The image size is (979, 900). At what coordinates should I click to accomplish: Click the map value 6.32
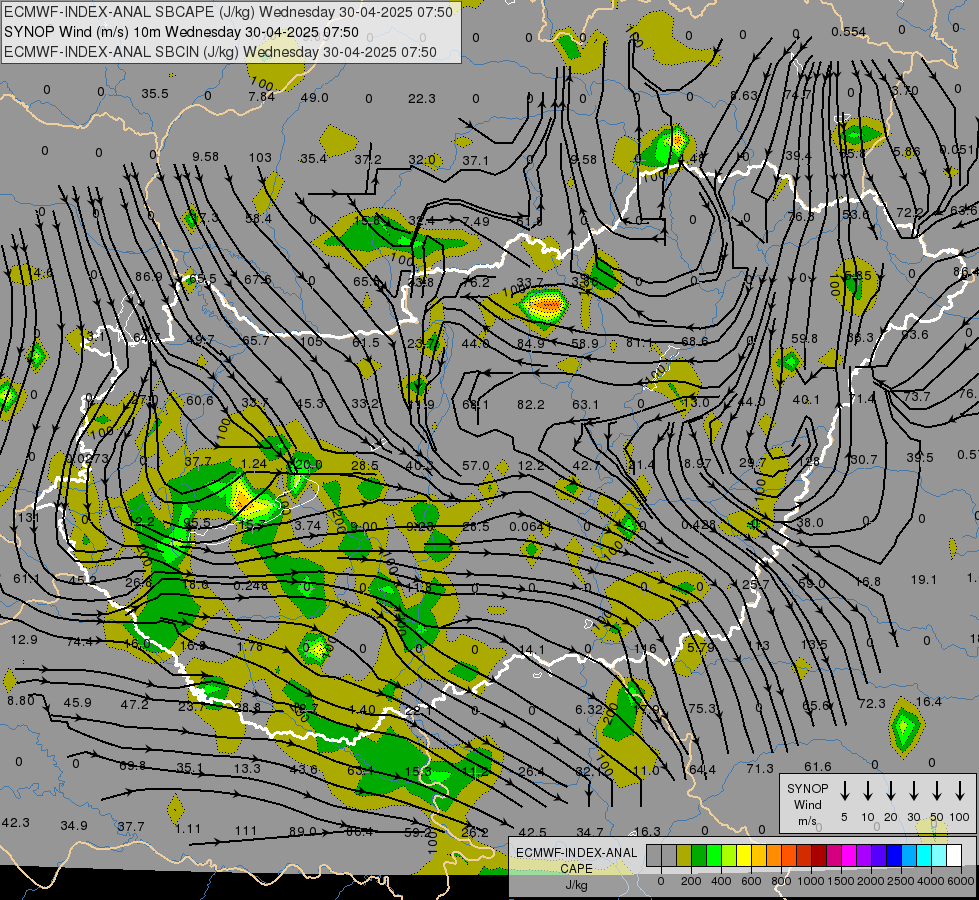point(589,710)
